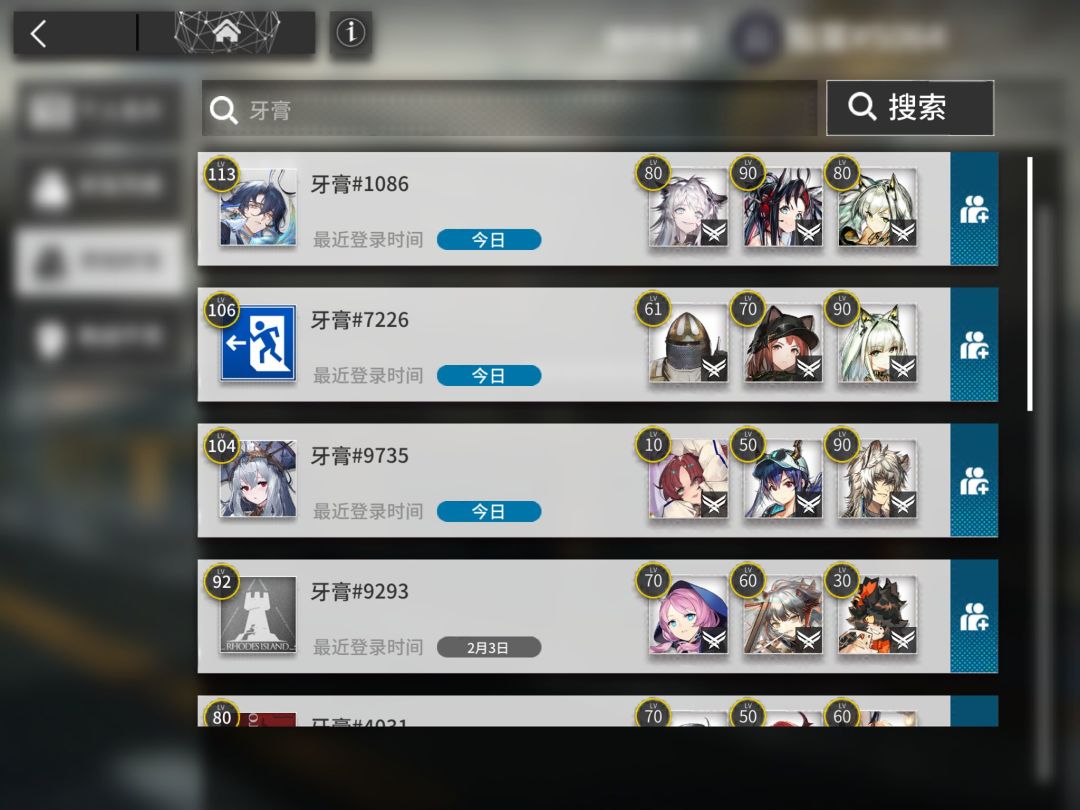View level 61 helmet support operator
1080x810 pixels.
tap(688, 342)
